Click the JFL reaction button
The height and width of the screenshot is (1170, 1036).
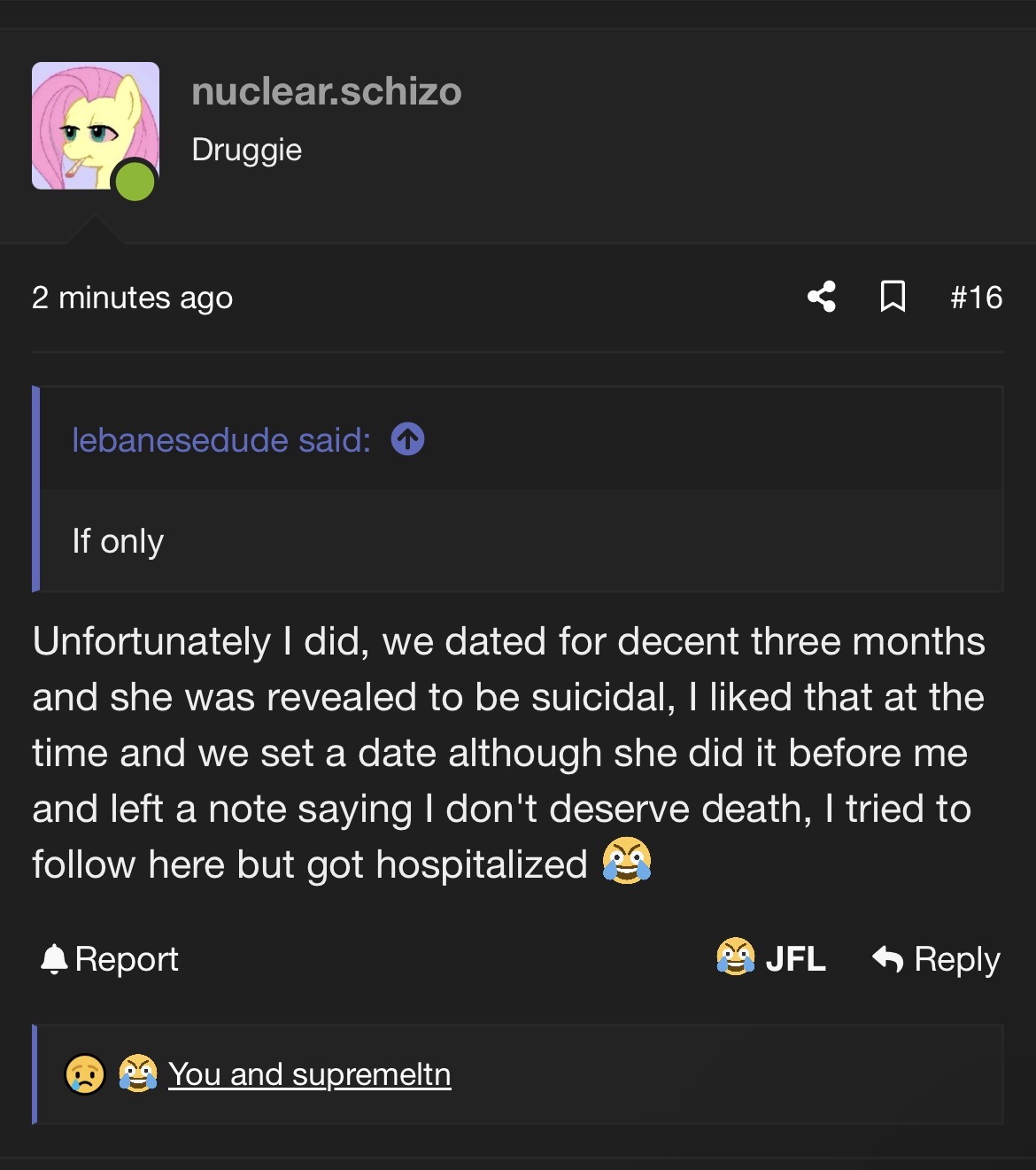[771, 957]
